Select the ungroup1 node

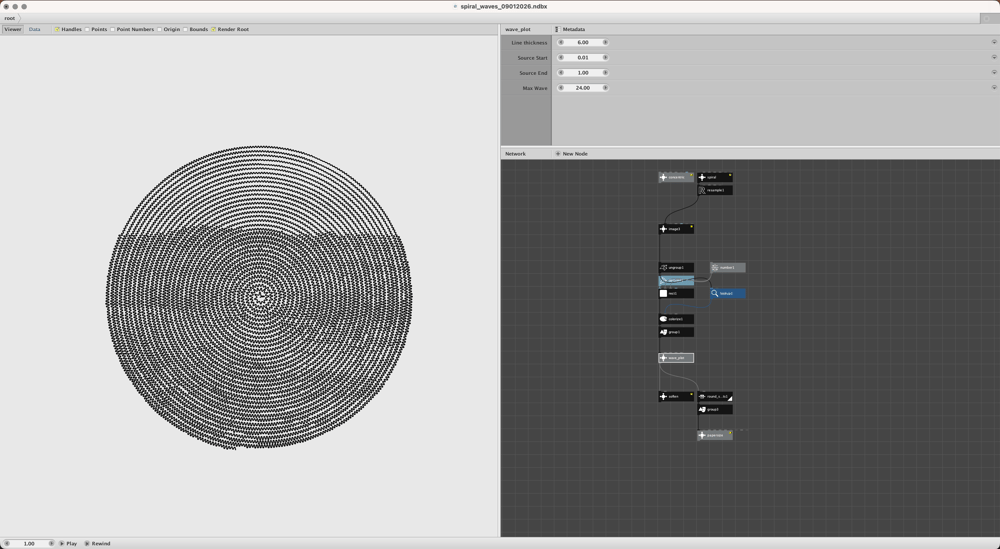coord(676,268)
